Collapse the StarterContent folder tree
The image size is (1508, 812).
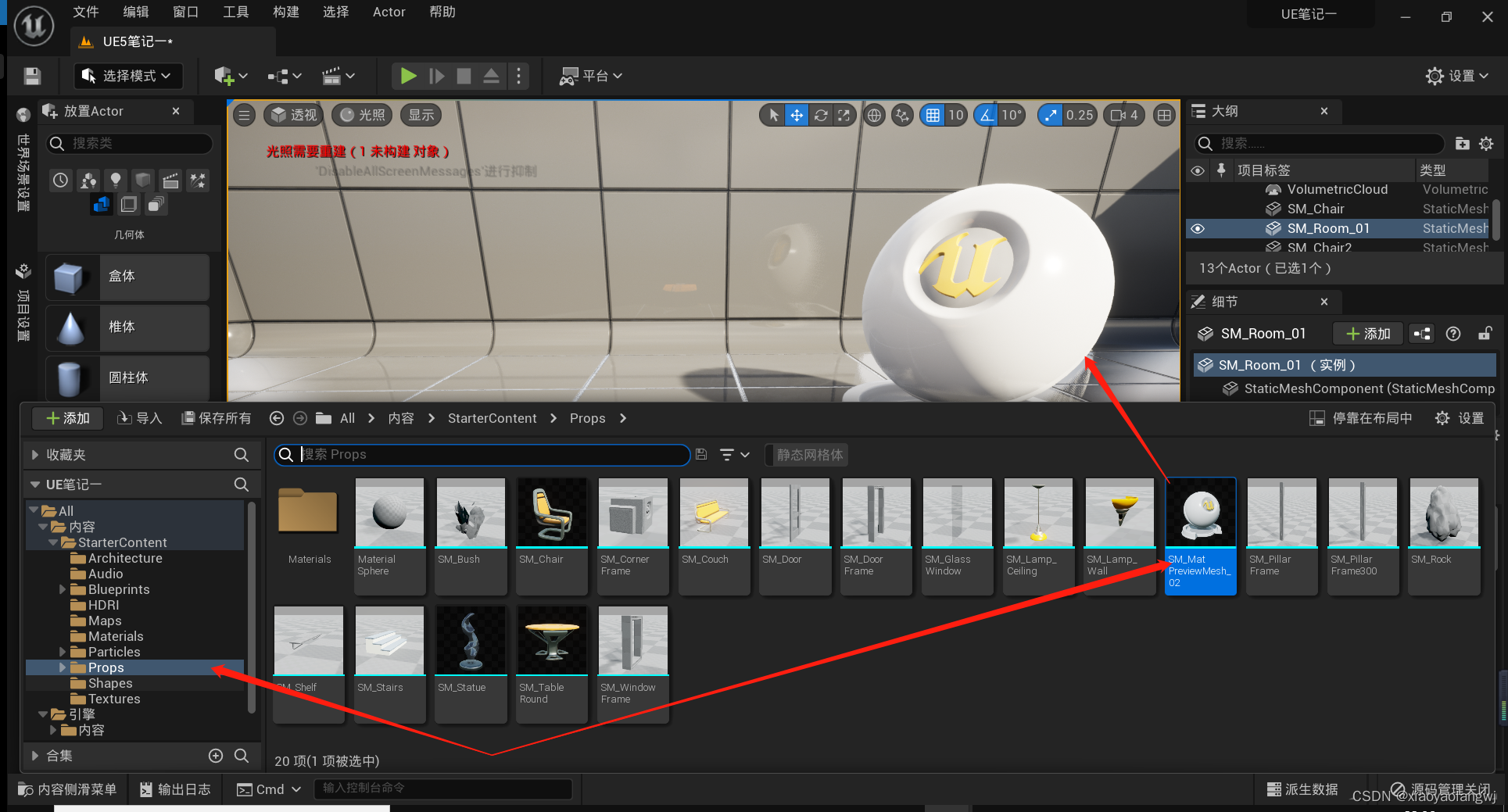click(53, 543)
